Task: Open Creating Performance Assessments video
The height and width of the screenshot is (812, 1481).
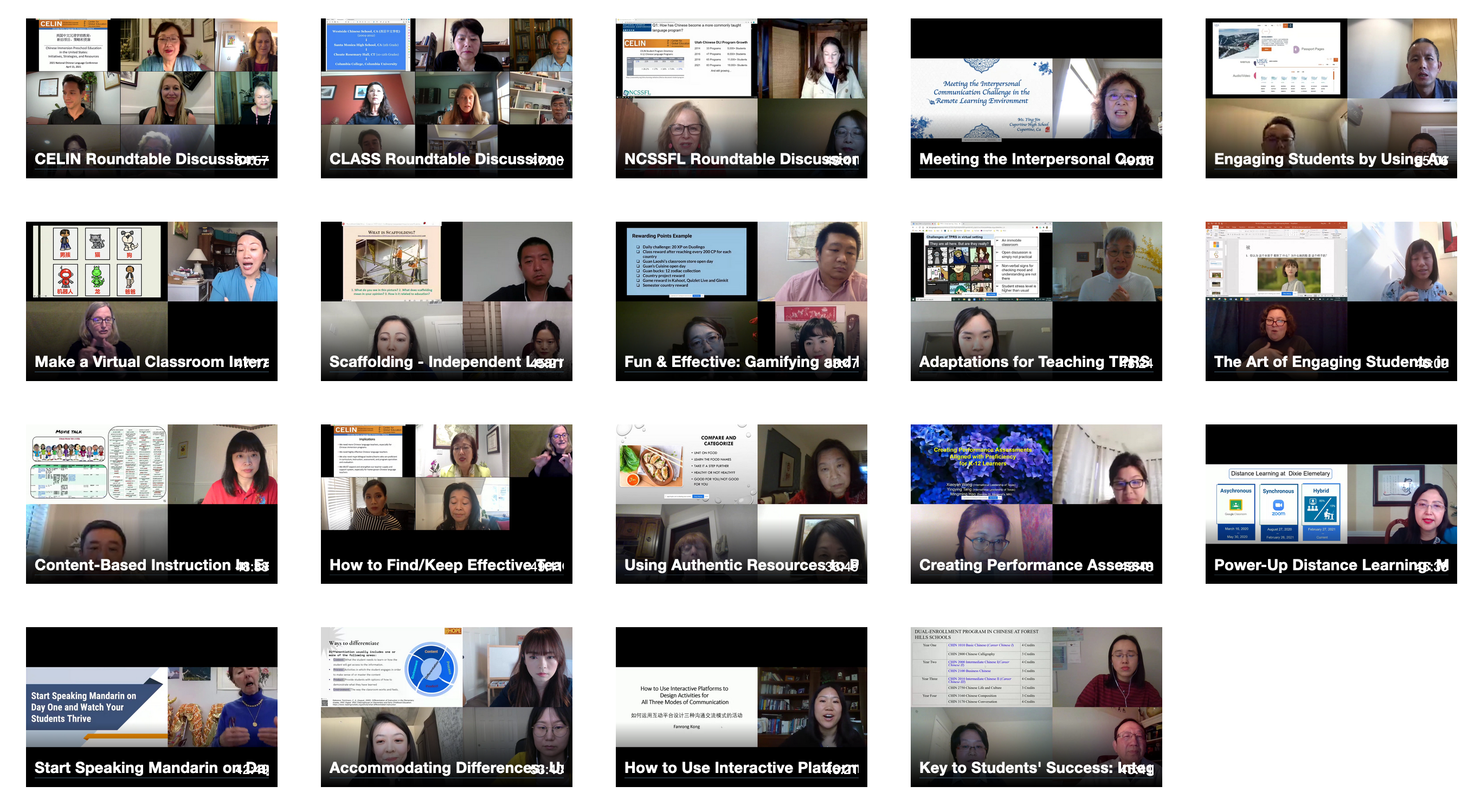Action: (1036, 504)
